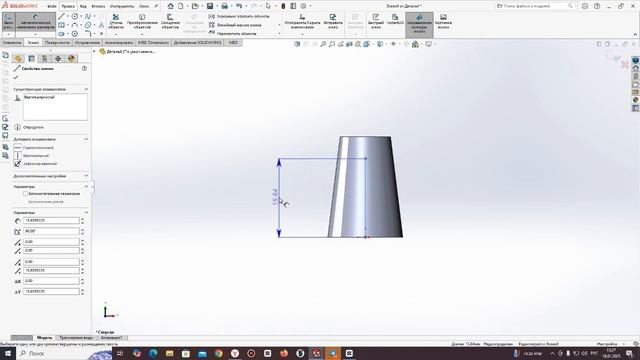
Task: Click the file and model search box
Action: [x=536, y=6]
